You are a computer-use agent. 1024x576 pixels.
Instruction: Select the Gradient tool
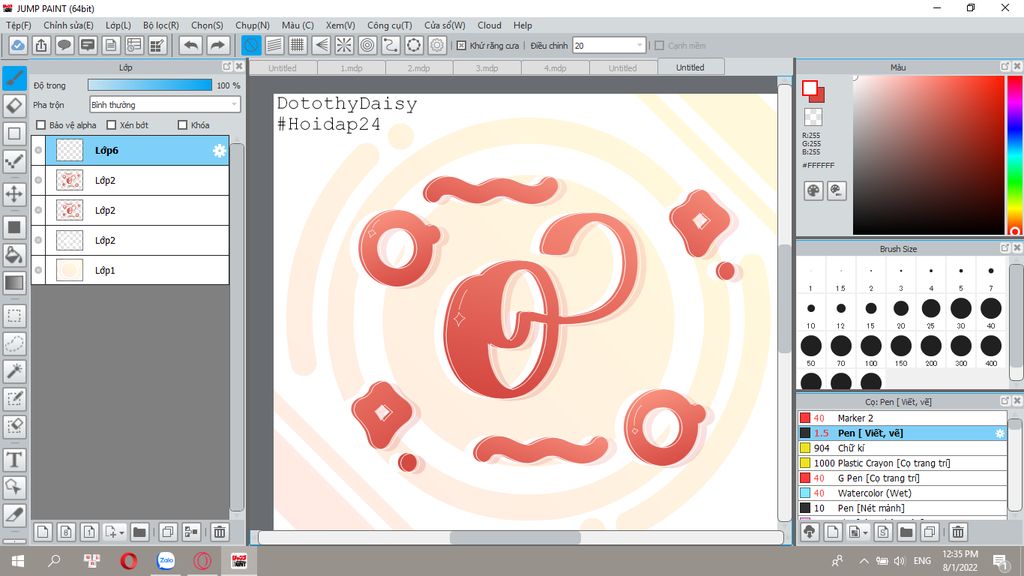(14, 283)
